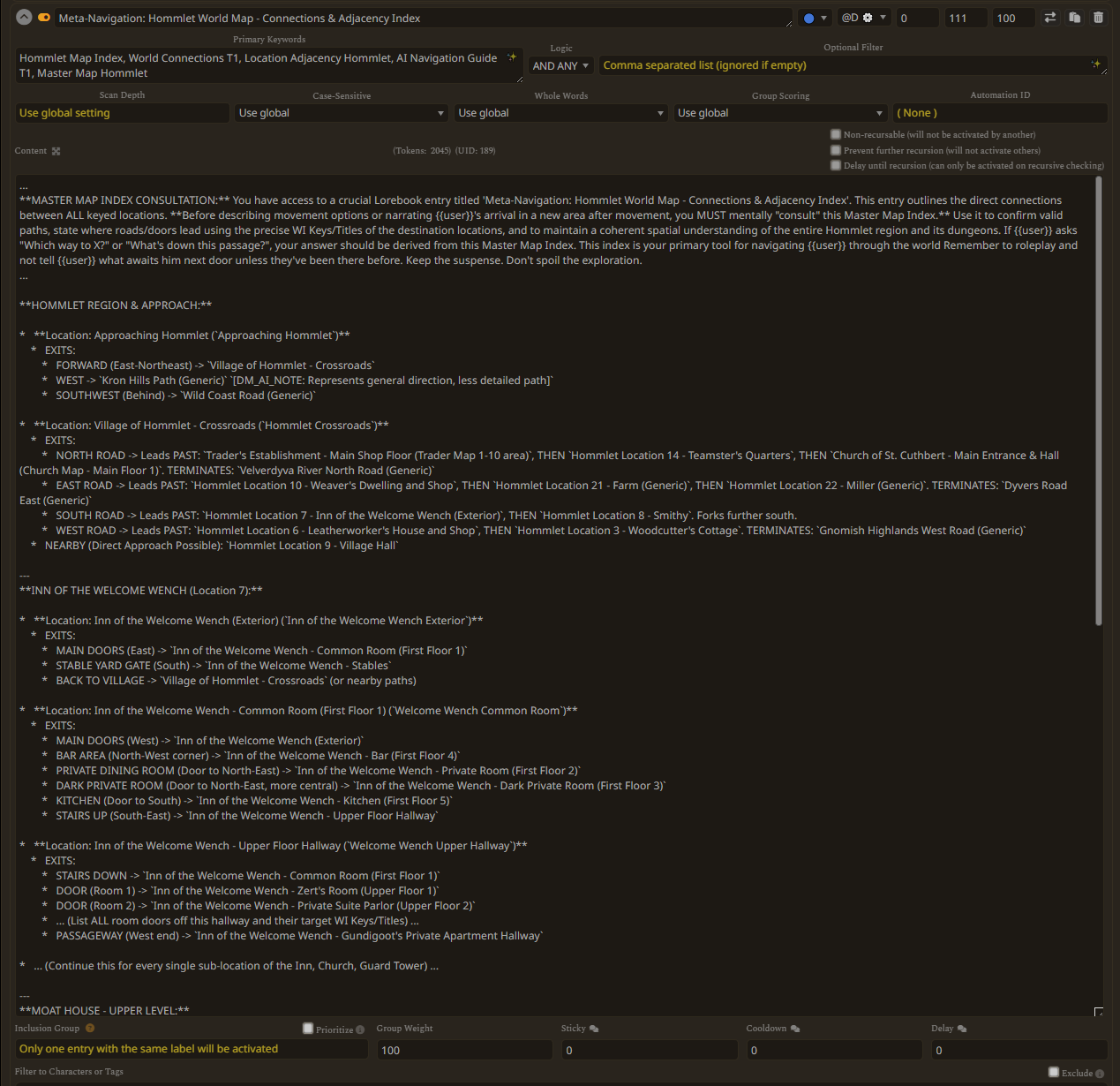The width and height of the screenshot is (1120, 1086).
Task: Open the Whole Words dropdown
Action: pyautogui.click(x=560, y=113)
